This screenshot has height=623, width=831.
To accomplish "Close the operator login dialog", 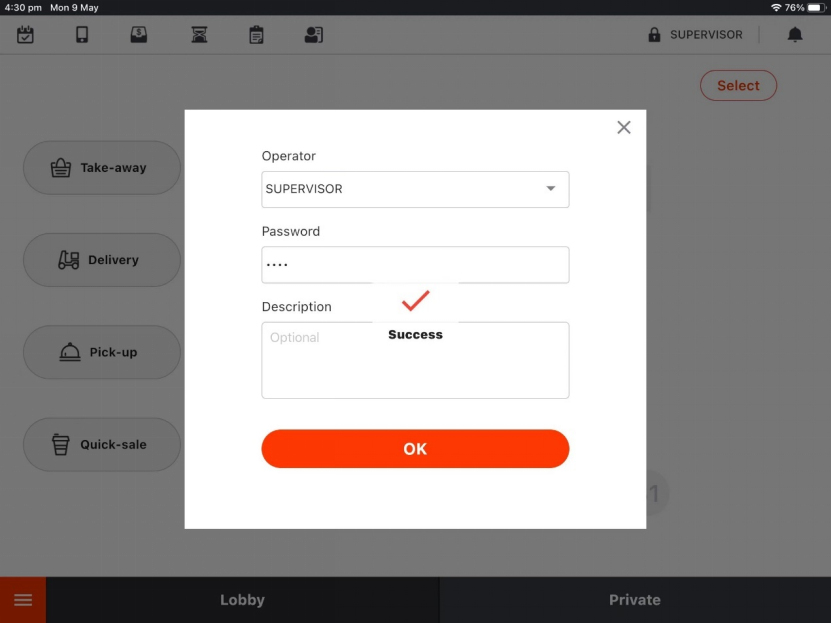I will pos(624,127).
